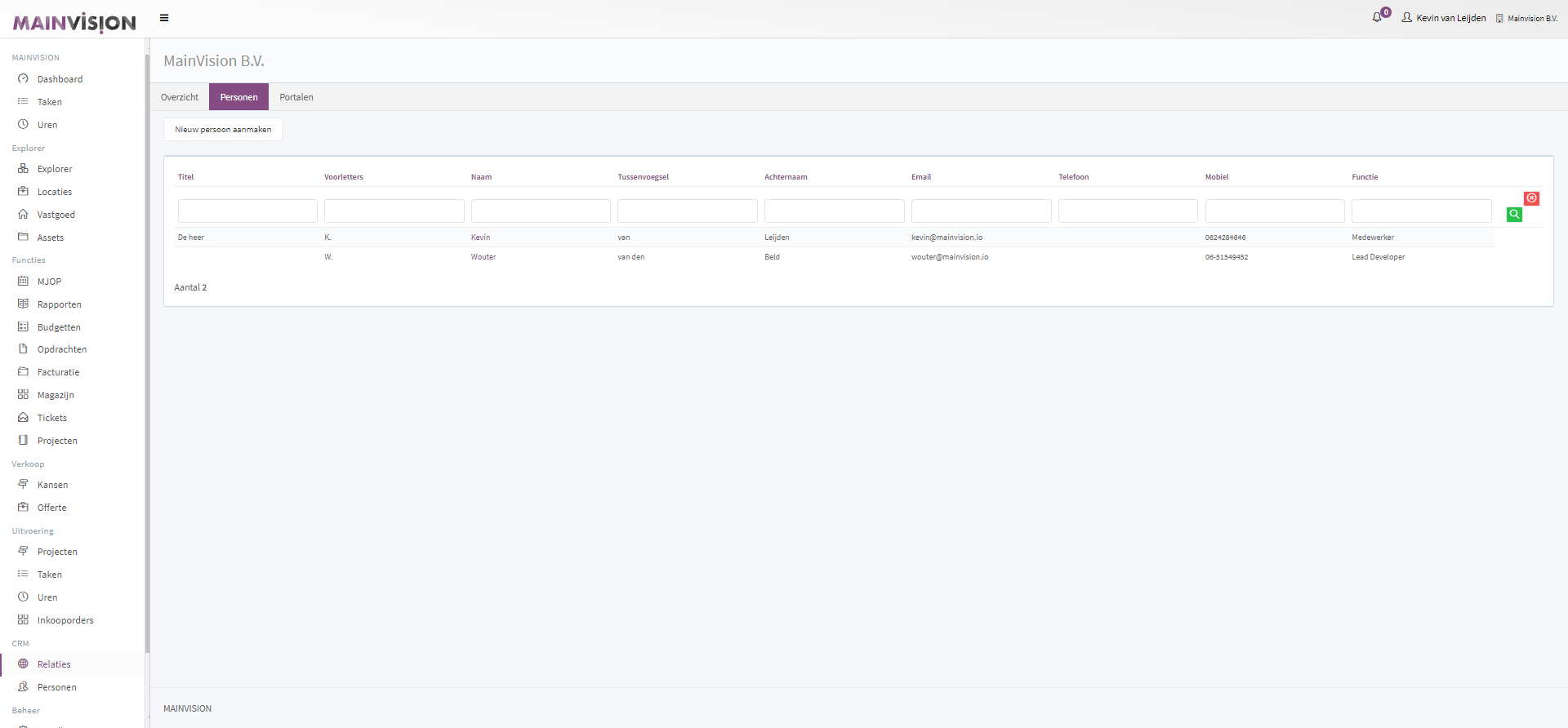Open the Dashboard icon in the sidebar
Image resolution: width=1568 pixels, height=728 pixels.
coord(23,79)
